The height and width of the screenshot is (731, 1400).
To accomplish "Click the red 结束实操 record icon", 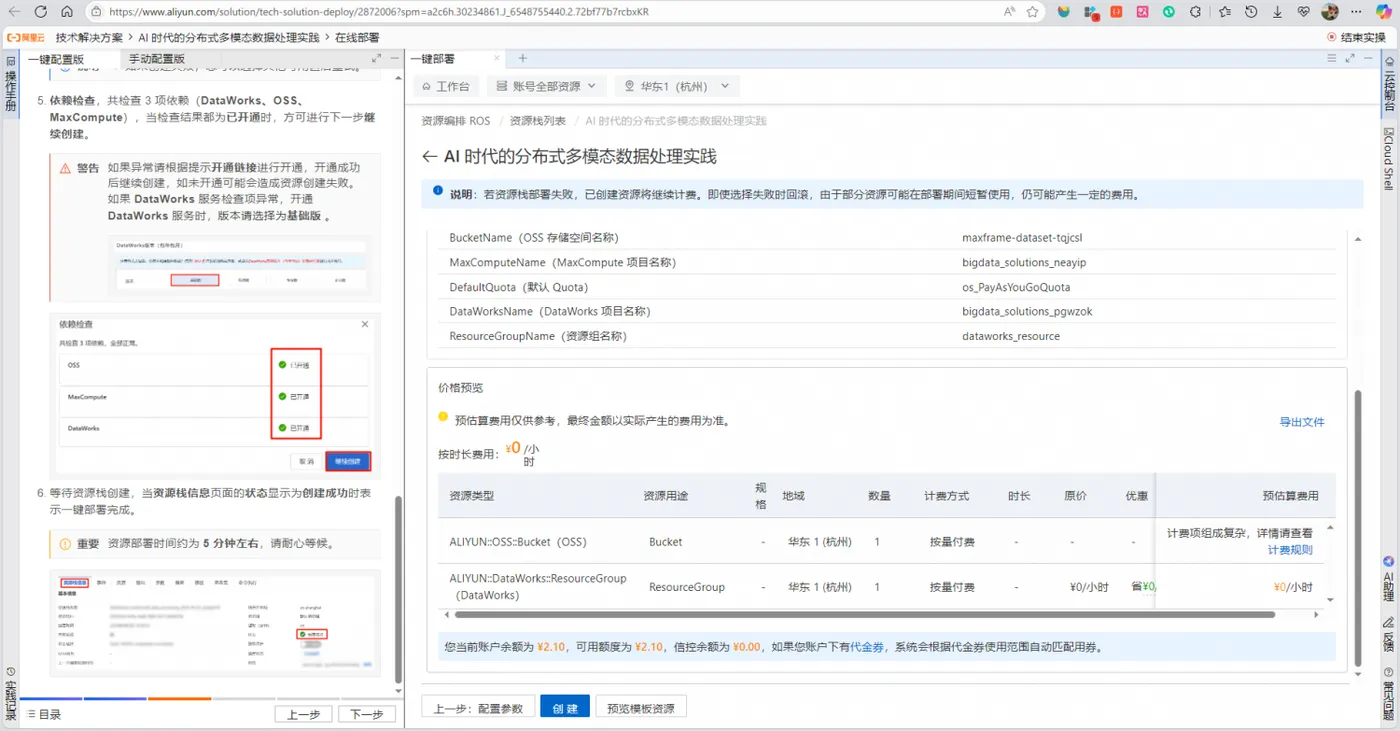I will (x=1331, y=37).
